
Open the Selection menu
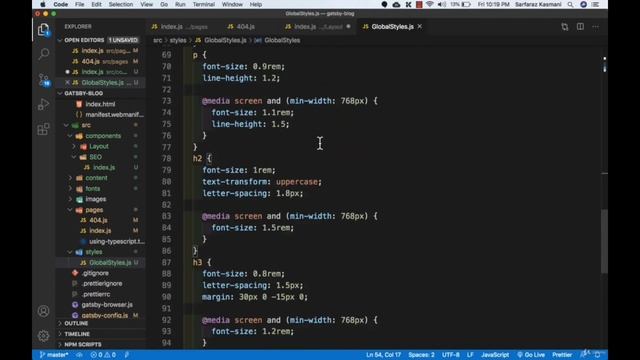[x=121, y=4]
